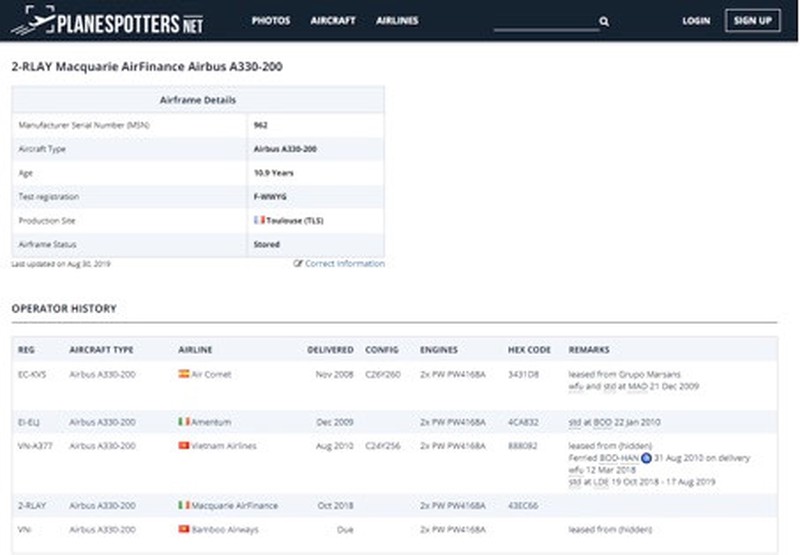This screenshot has height=555, width=800.
Task: Click config C24Y256 for Vietnam Airlines
Action: [x=383, y=446]
